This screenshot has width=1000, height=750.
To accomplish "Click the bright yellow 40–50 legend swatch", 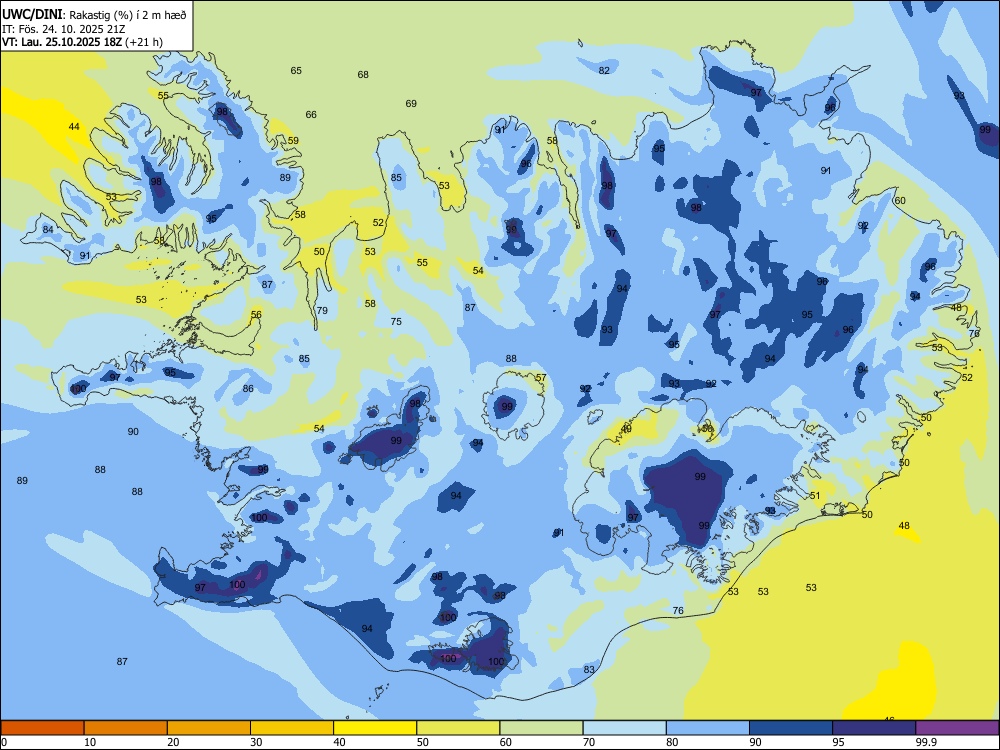I will 375,728.
